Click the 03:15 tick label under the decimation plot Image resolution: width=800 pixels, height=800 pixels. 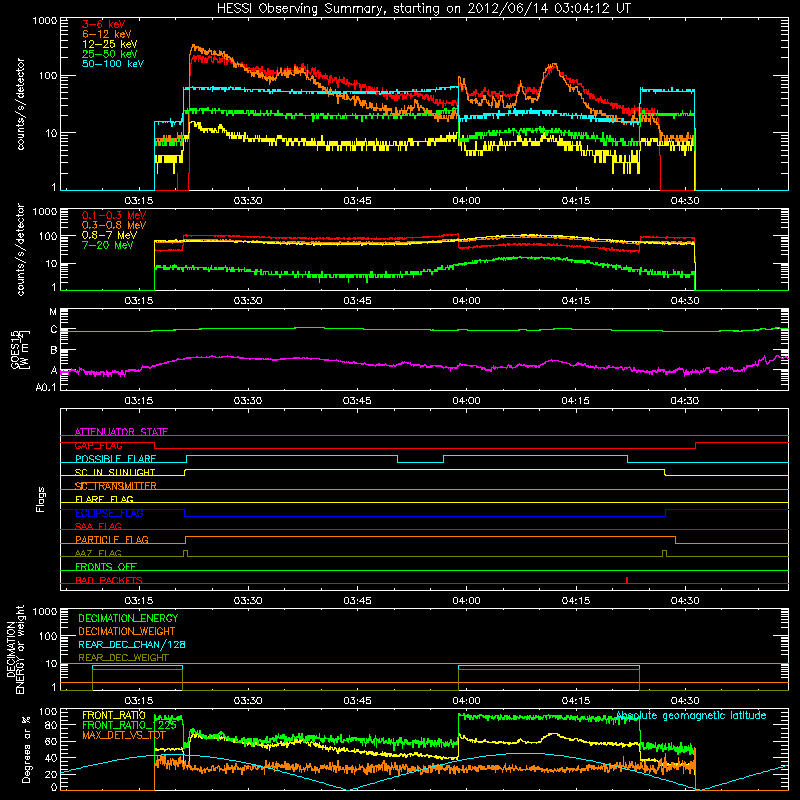(x=139, y=701)
